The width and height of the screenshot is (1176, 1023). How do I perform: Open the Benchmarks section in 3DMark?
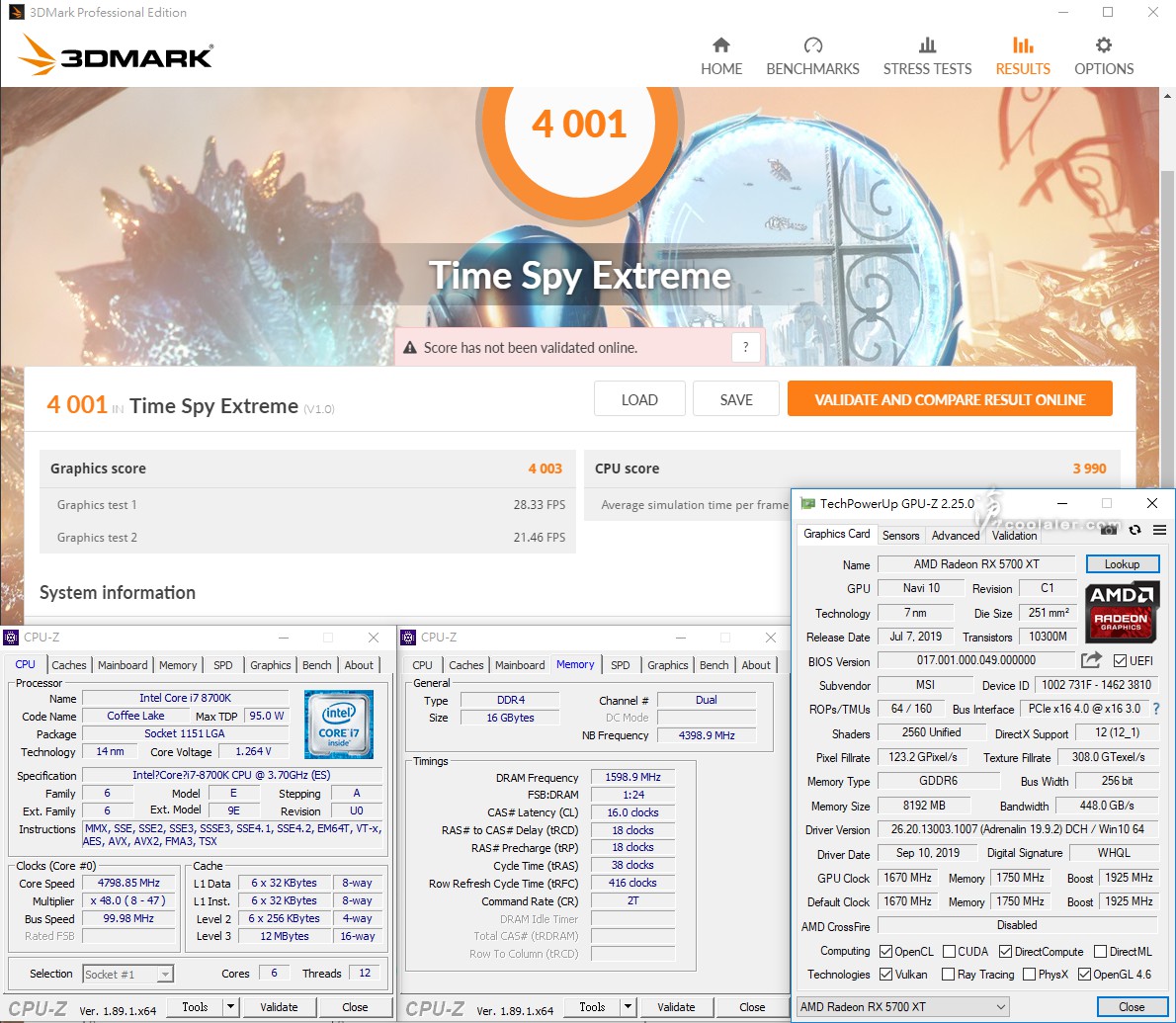coord(812,57)
